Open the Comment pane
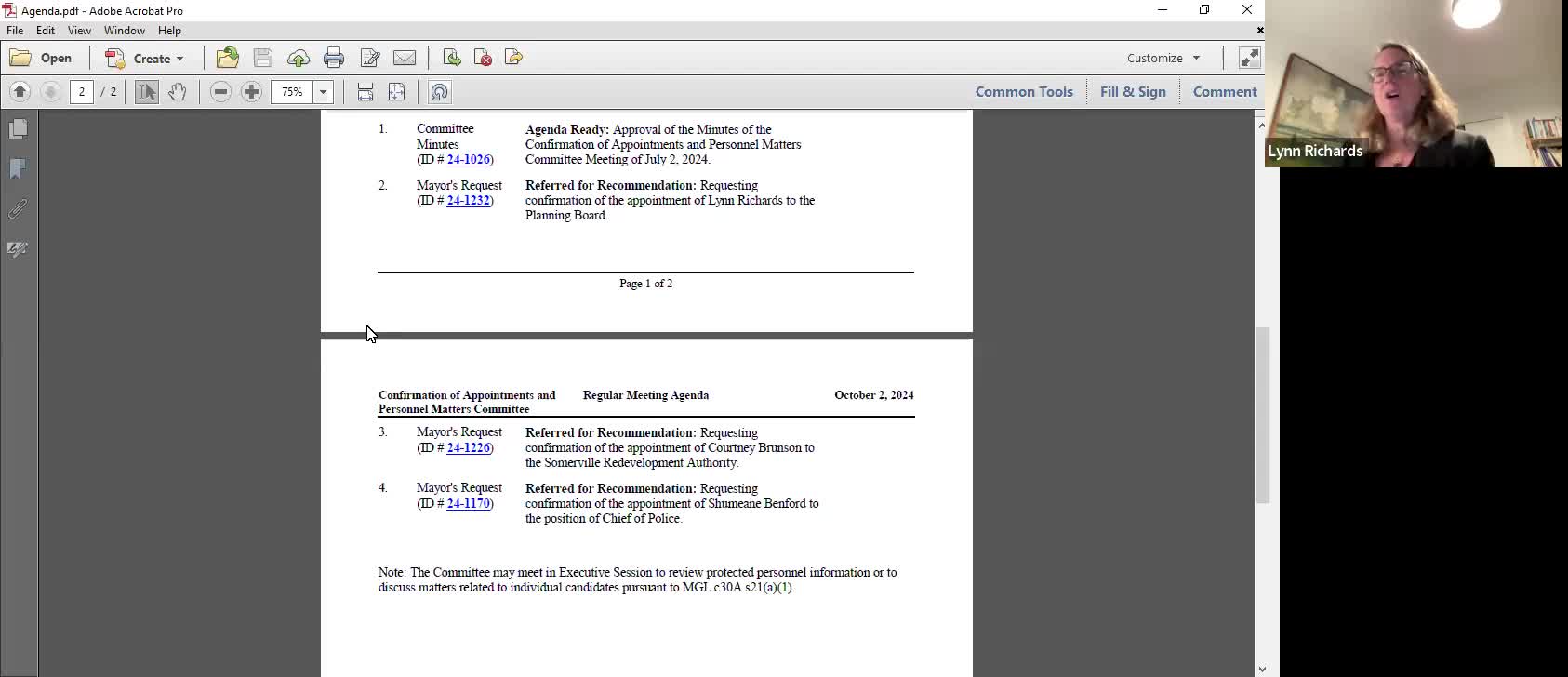The width and height of the screenshot is (1568, 677). pos(1225,91)
